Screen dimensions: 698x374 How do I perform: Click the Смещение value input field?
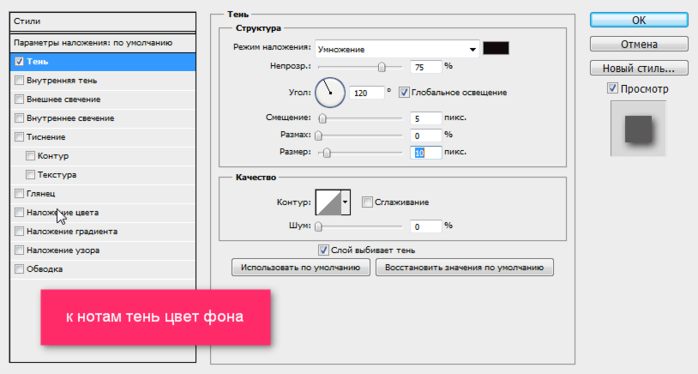coord(426,118)
